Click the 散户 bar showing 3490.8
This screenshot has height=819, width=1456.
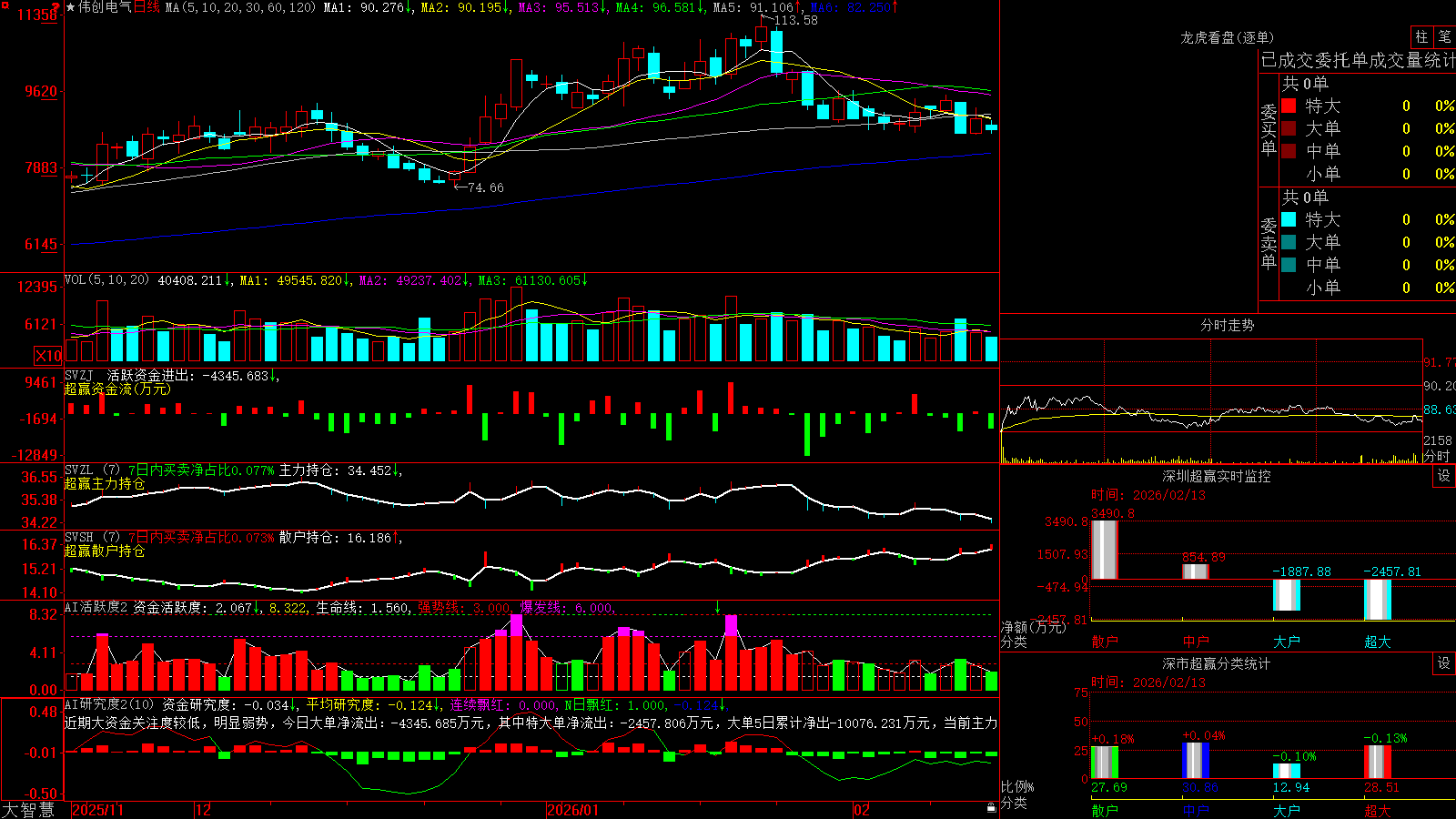pyautogui.click(x=1104, y=550)
